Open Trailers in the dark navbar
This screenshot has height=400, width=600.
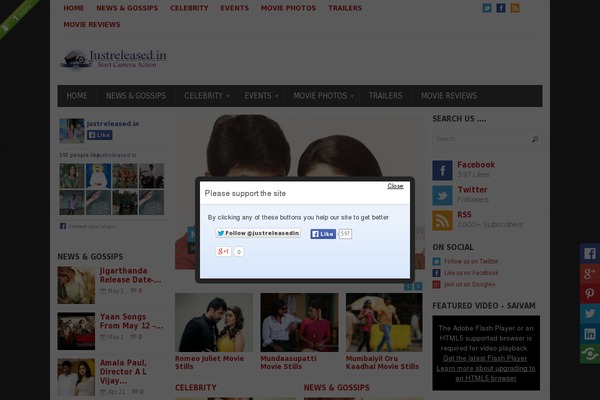pyautogui.click(x=385, y=96)
